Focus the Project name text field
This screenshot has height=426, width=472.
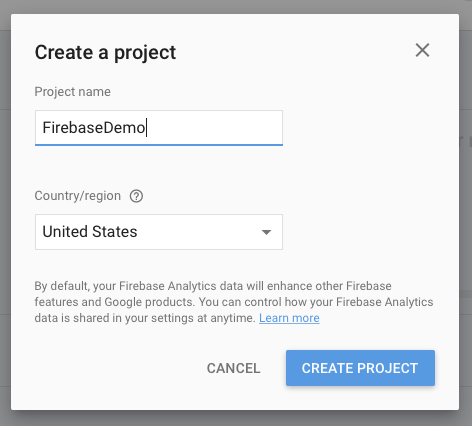coord(159,128)
